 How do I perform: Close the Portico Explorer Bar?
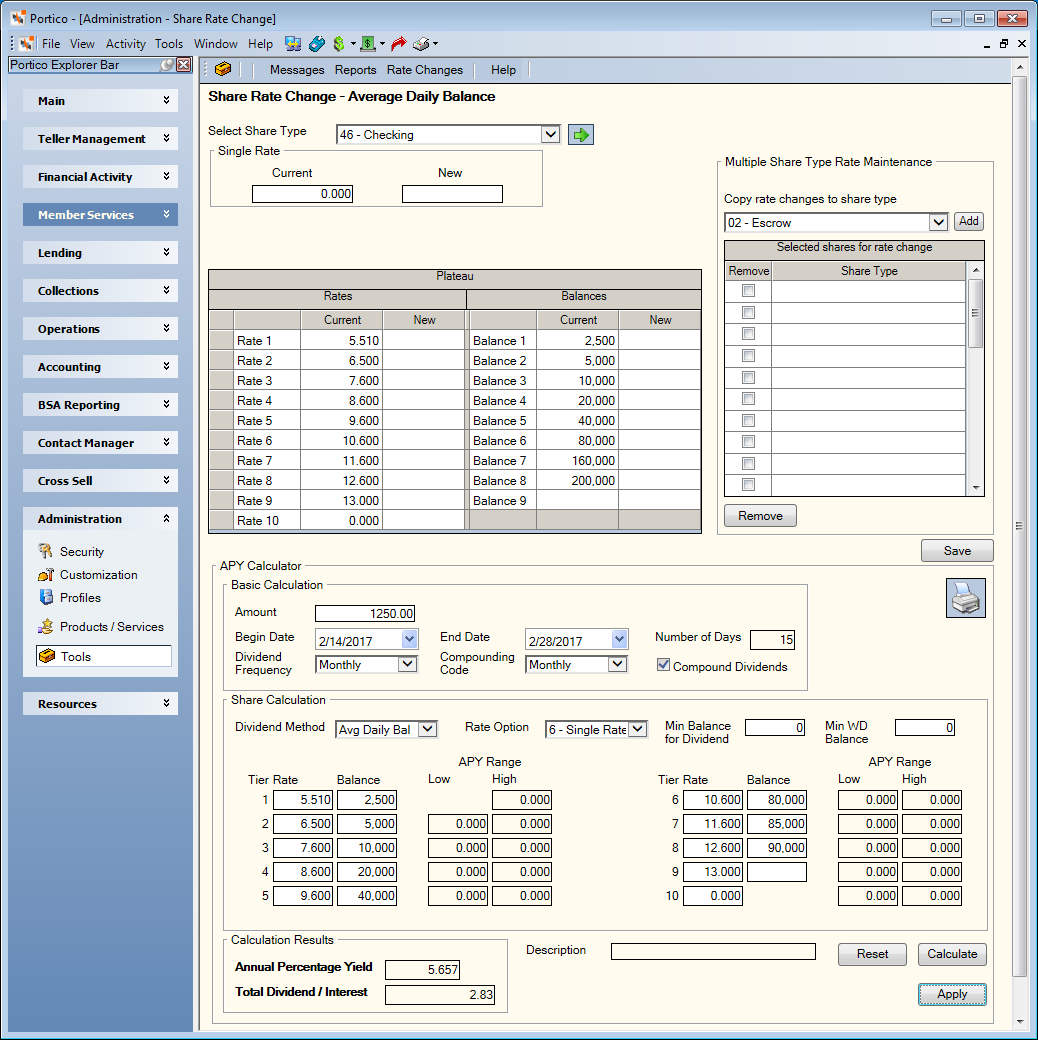coord(184,64)
